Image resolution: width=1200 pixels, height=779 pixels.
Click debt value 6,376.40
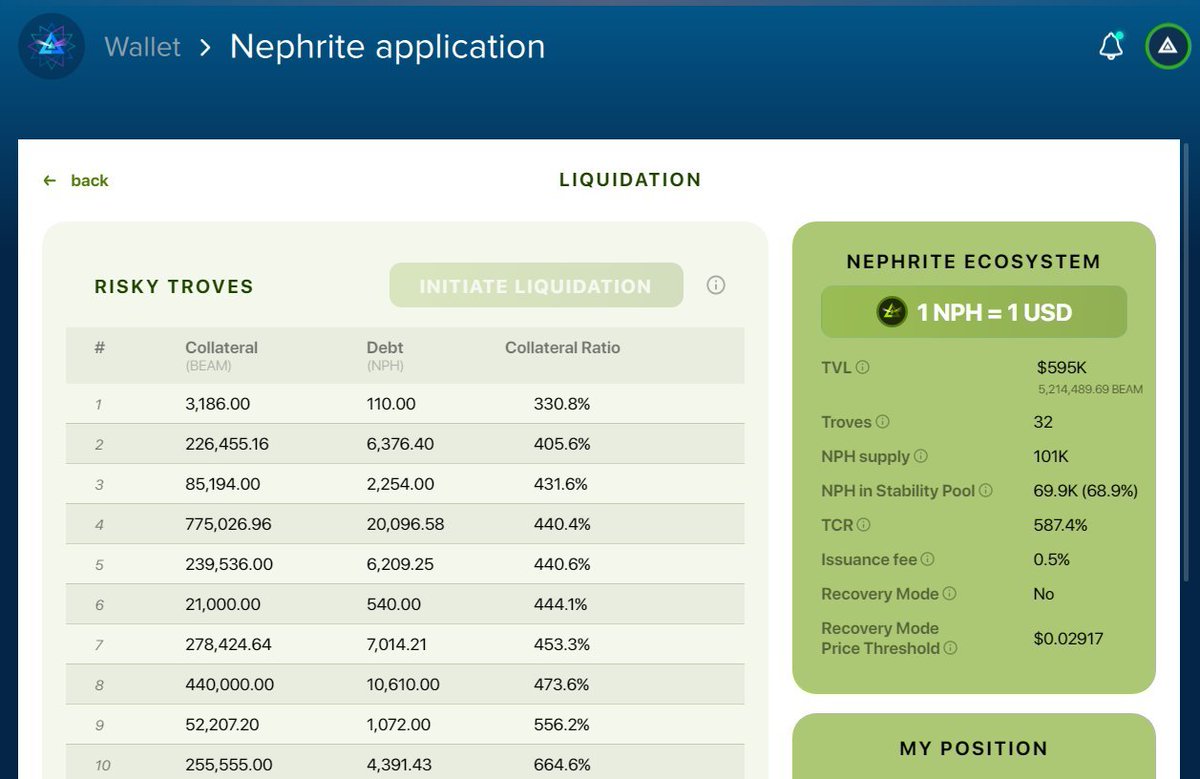coord(401,444)
